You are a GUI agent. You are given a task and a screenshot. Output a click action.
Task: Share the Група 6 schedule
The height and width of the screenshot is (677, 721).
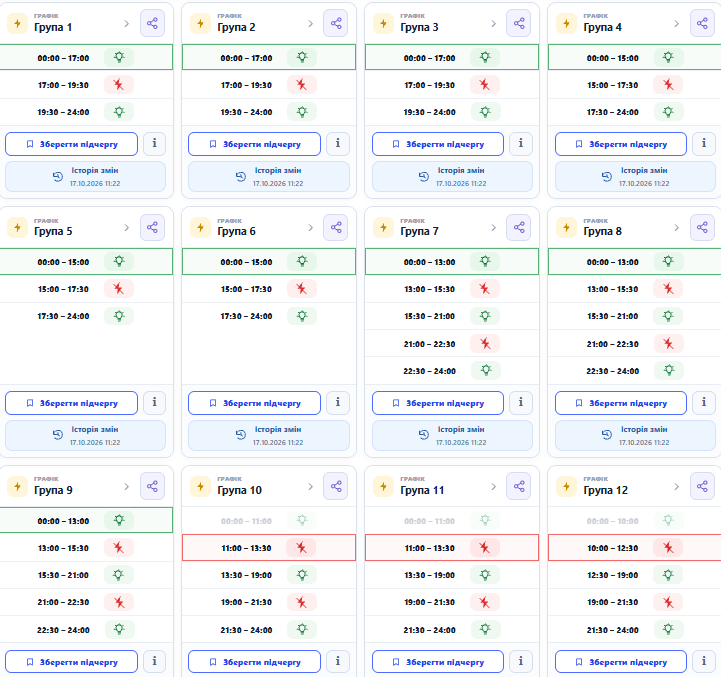pyautogui.click(x=336, y=228)
